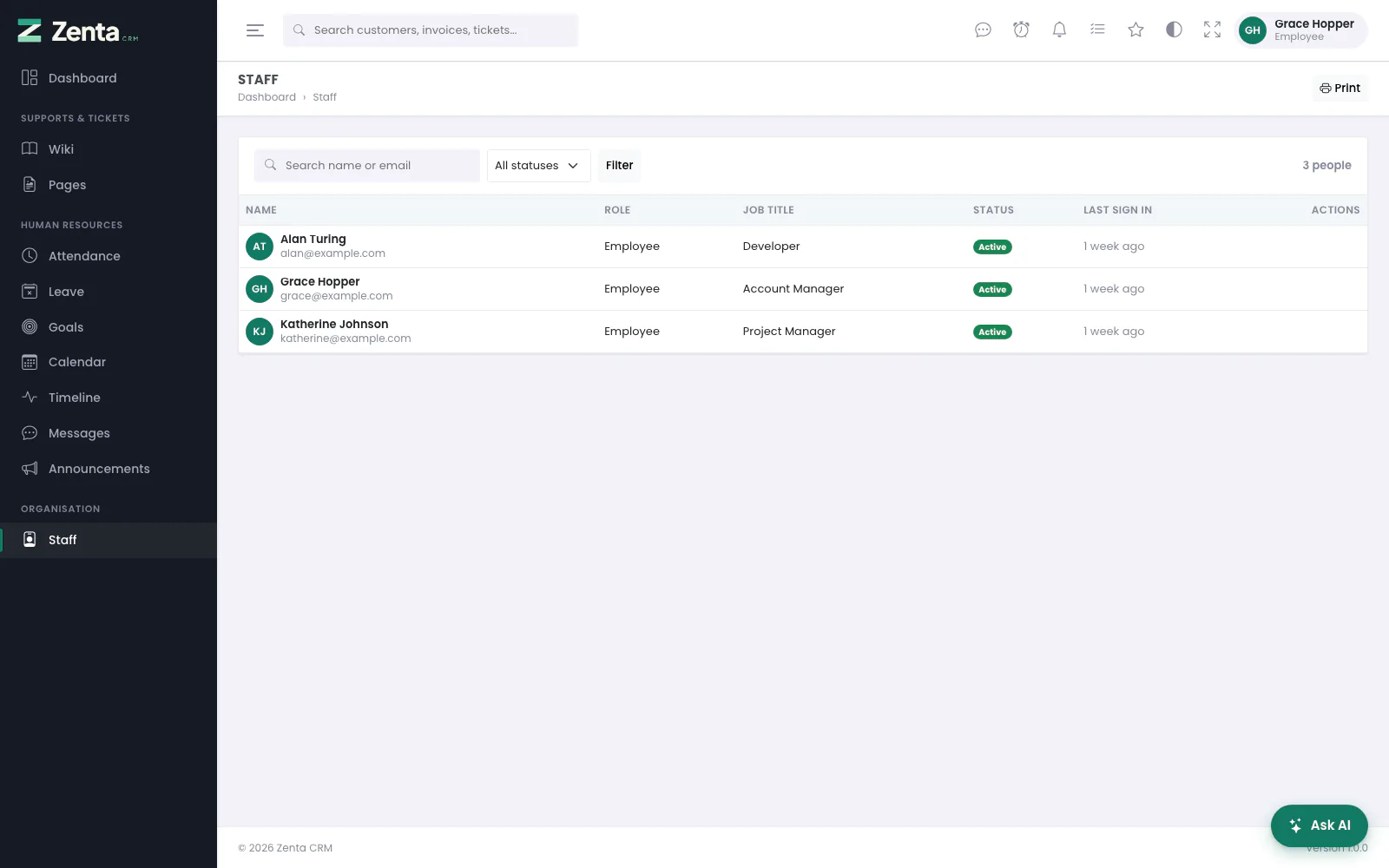The height and width of the screenshot is (868, 1389).
Task: Click the alarm clock reminder icon
Action: pos(1021,30)
